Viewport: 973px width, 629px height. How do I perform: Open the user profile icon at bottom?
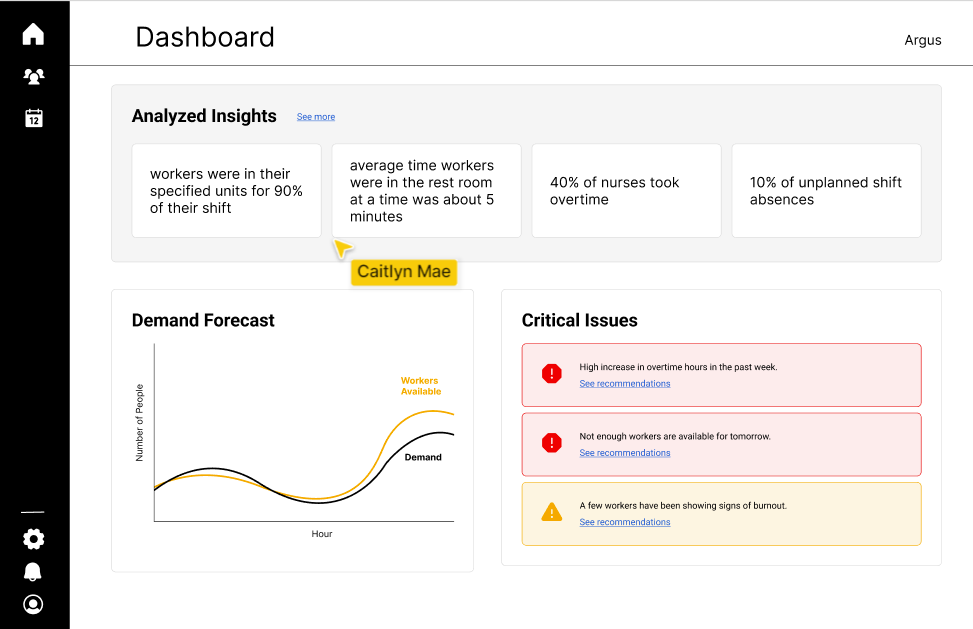click(33, 604)
